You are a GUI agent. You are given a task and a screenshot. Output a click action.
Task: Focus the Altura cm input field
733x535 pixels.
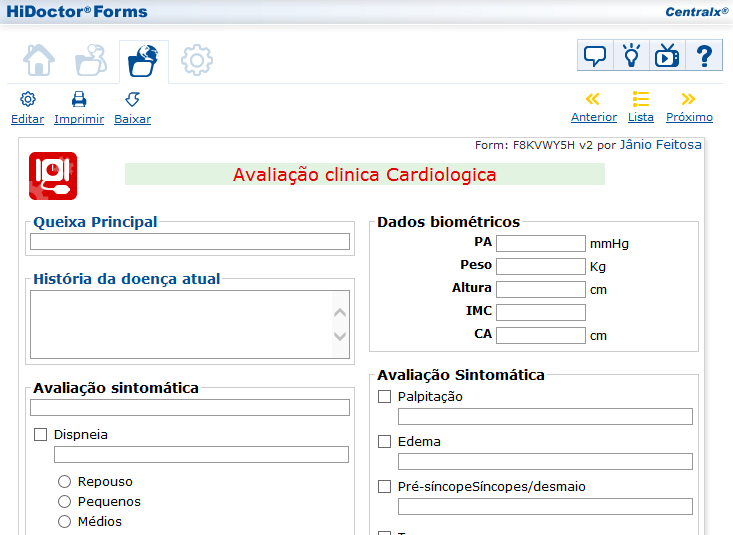point(541,289)
